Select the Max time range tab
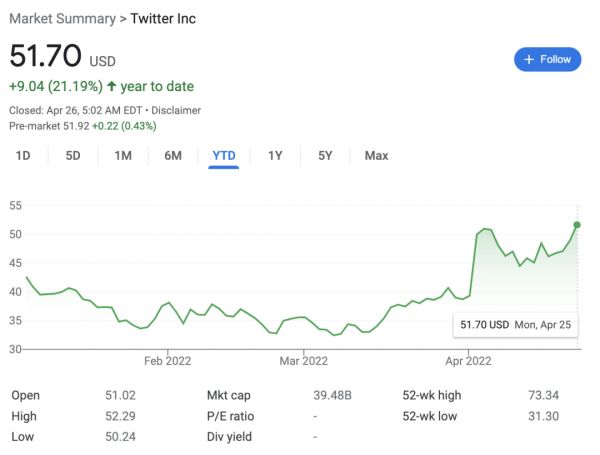Viewport: 600px width, 455px height. coord(376,155)
